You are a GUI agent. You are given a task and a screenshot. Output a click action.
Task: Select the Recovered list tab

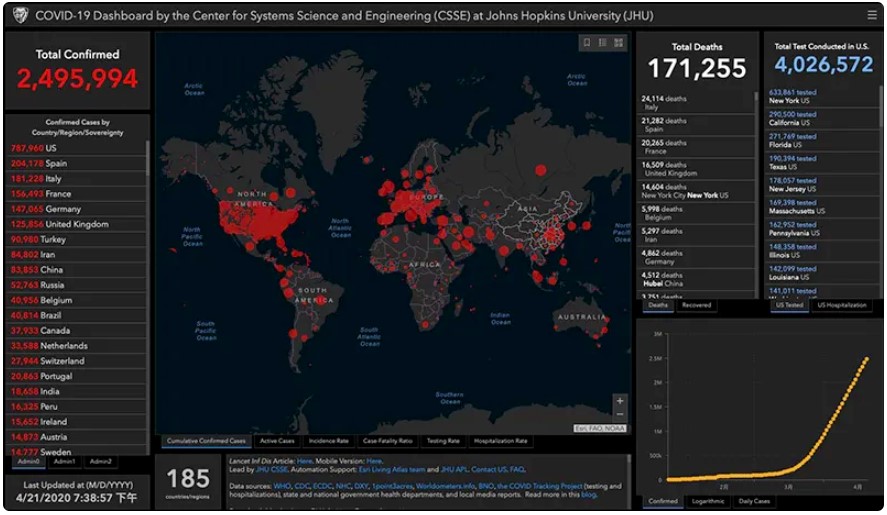[696, 305]
